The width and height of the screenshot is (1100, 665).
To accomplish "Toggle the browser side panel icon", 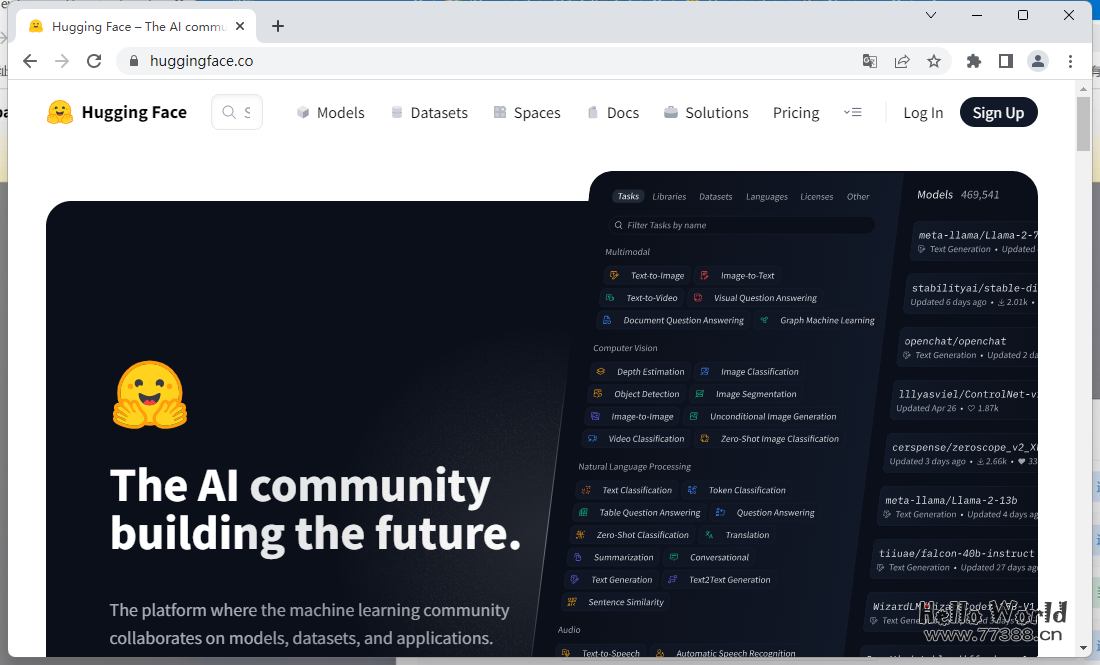I will [1006, 61].
